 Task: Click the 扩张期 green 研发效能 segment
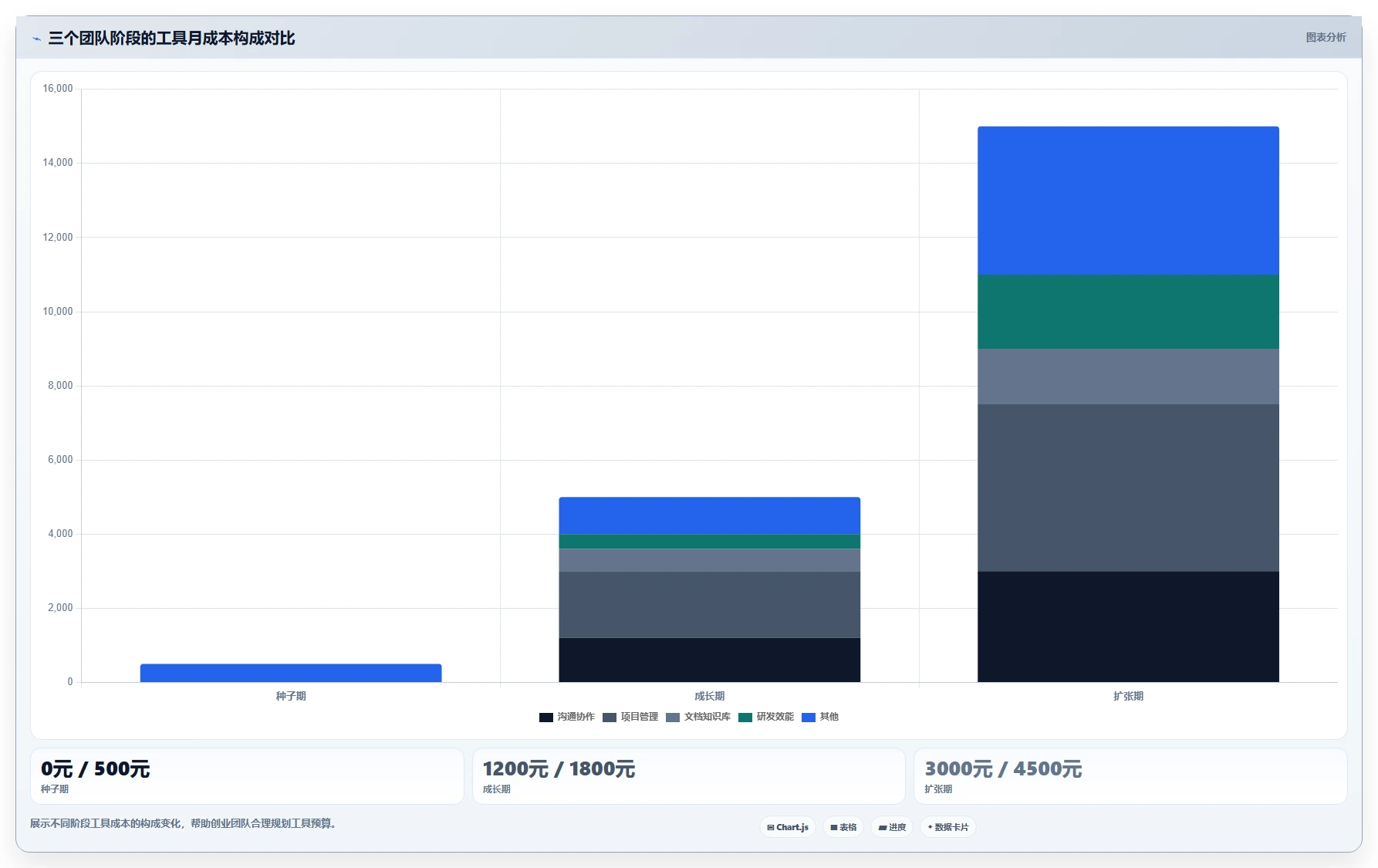(x=1128, y=312)
